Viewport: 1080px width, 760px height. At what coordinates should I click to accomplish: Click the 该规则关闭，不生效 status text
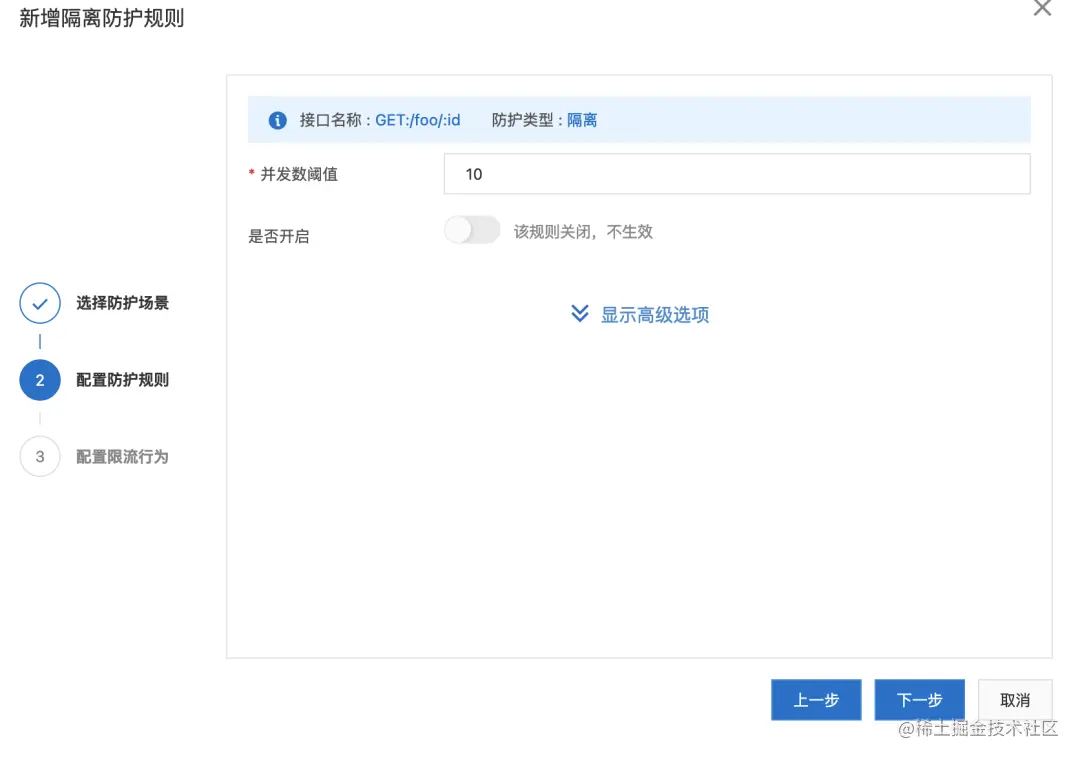coord(583,232)
